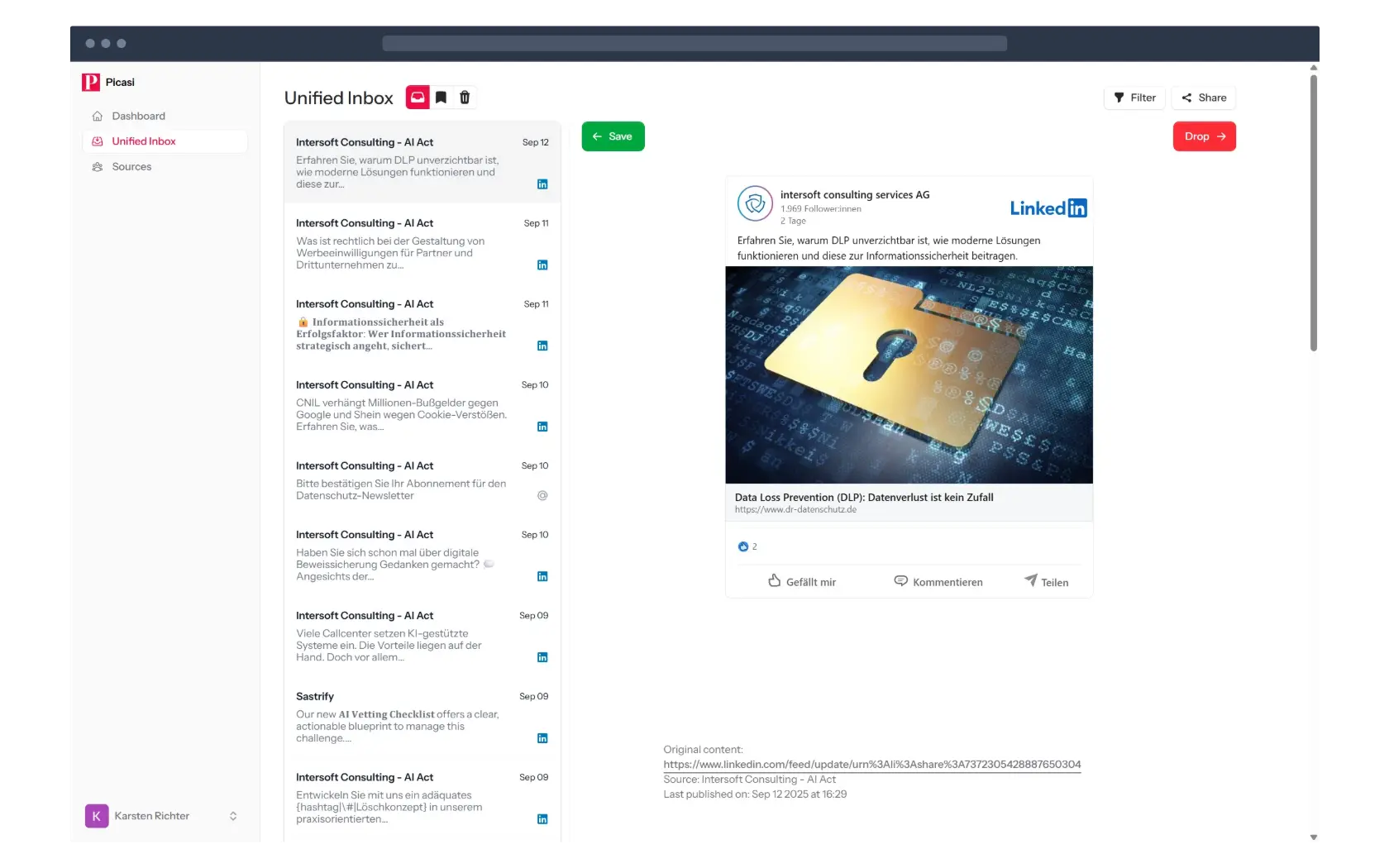Click LinkedIn icon on CNIL message
The image size is (1389, 868).
pos(542,427)
